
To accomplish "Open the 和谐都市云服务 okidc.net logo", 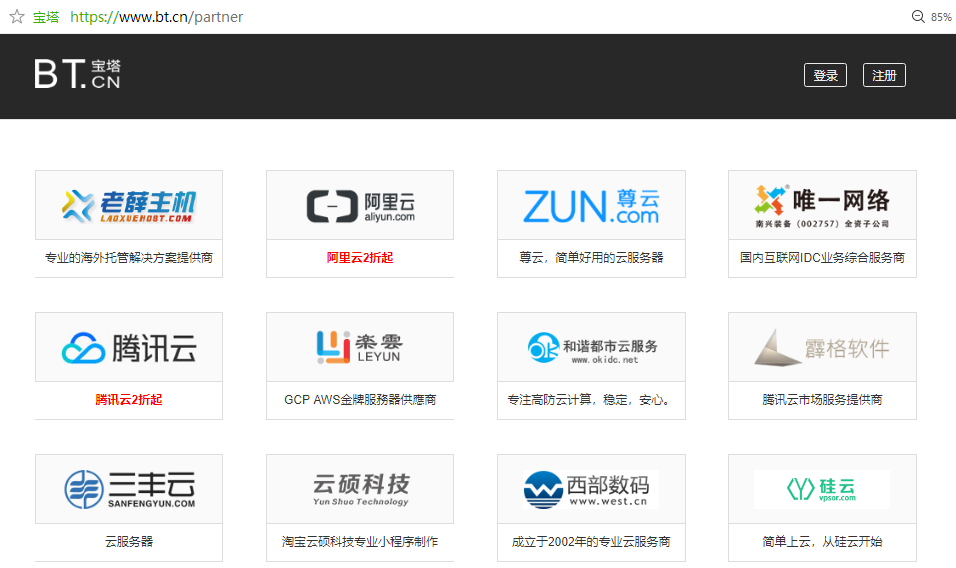I will (591, 347).
